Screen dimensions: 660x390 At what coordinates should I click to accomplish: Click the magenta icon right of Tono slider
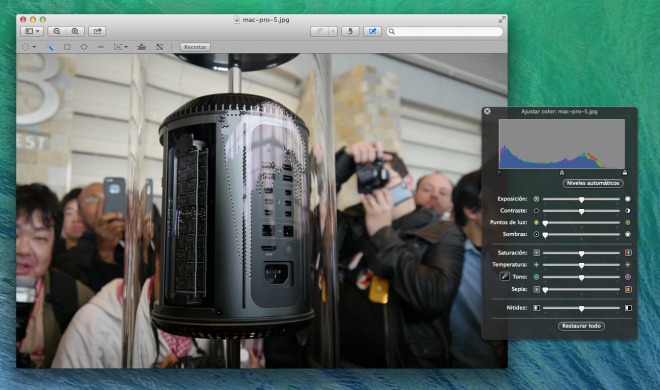click(628, 277)
